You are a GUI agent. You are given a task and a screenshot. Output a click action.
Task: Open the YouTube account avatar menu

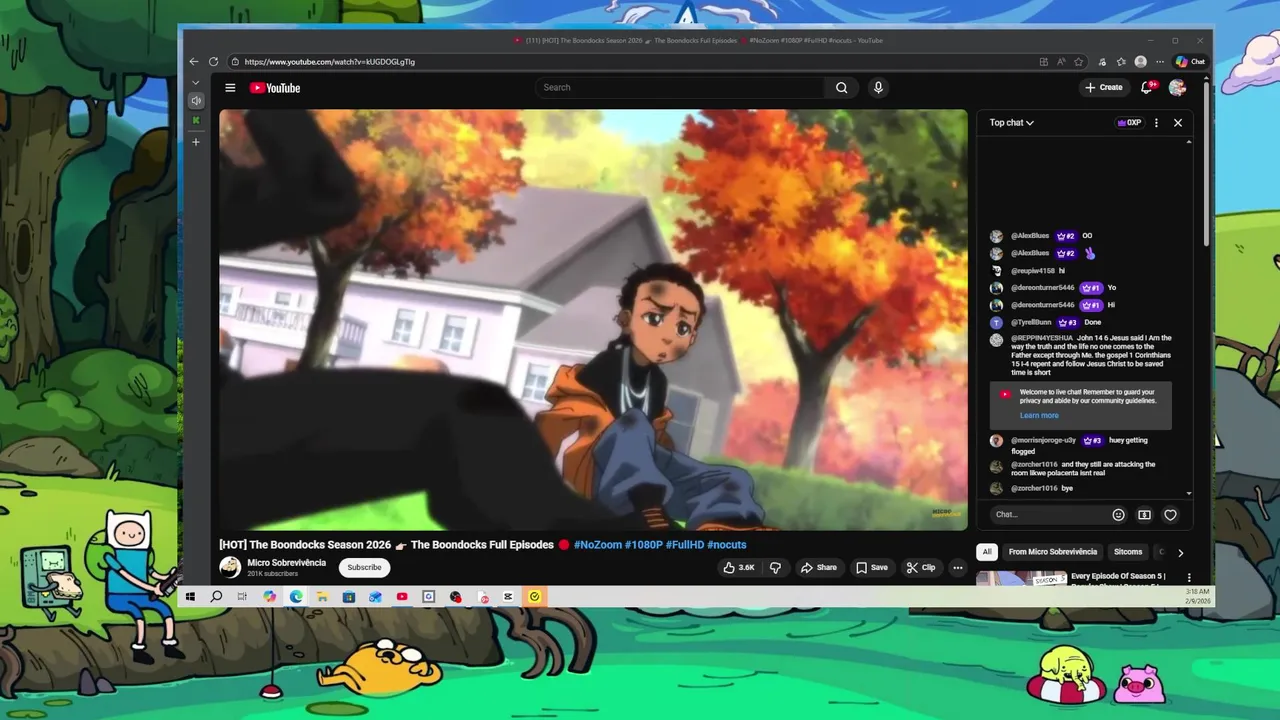point(1177,87)
